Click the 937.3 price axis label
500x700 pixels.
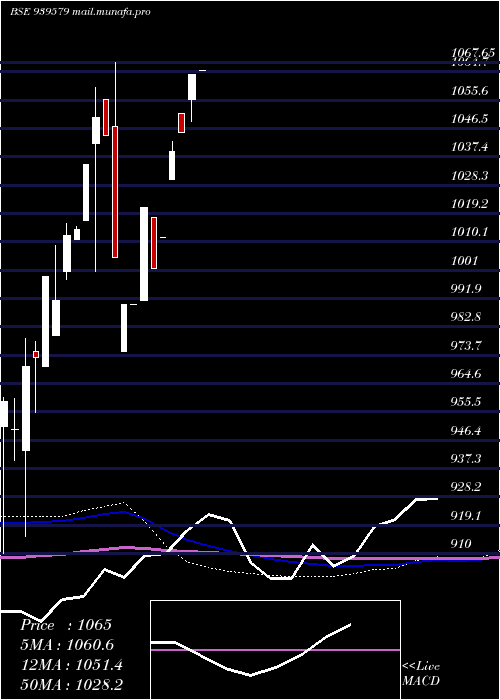click(466, 458)
